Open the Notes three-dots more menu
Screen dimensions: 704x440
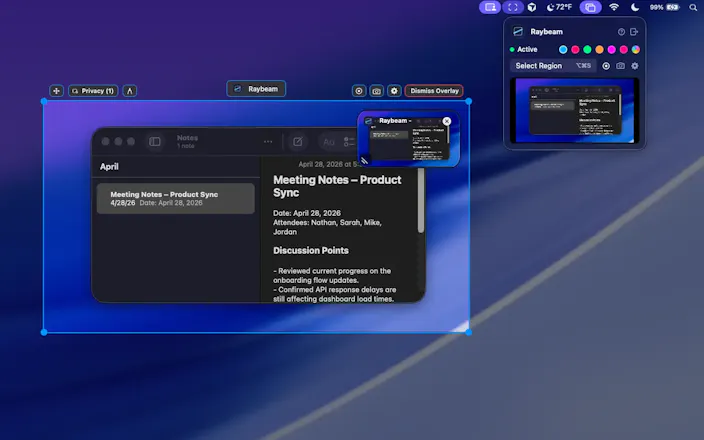coord(268,142)
